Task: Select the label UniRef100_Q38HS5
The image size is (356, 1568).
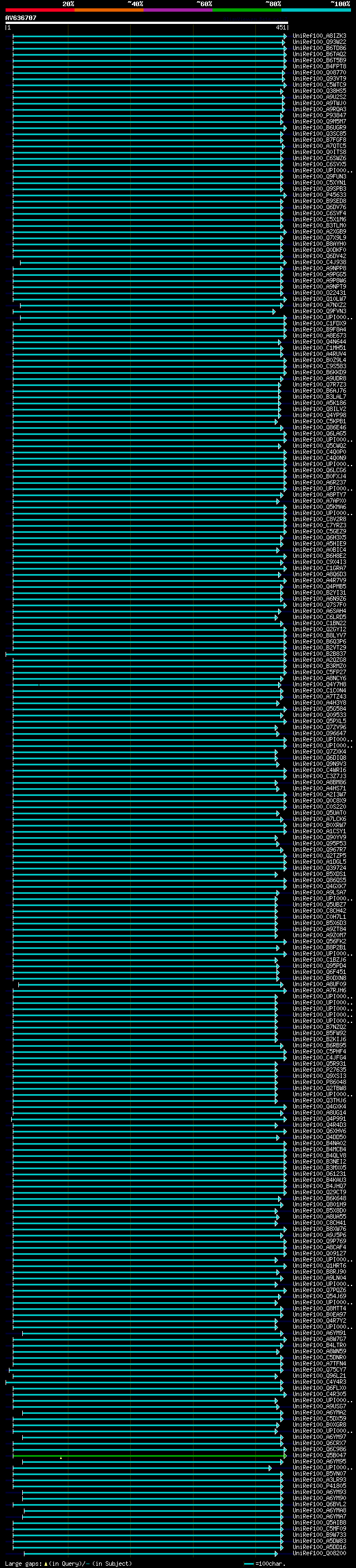Action: tap(319, 91)
